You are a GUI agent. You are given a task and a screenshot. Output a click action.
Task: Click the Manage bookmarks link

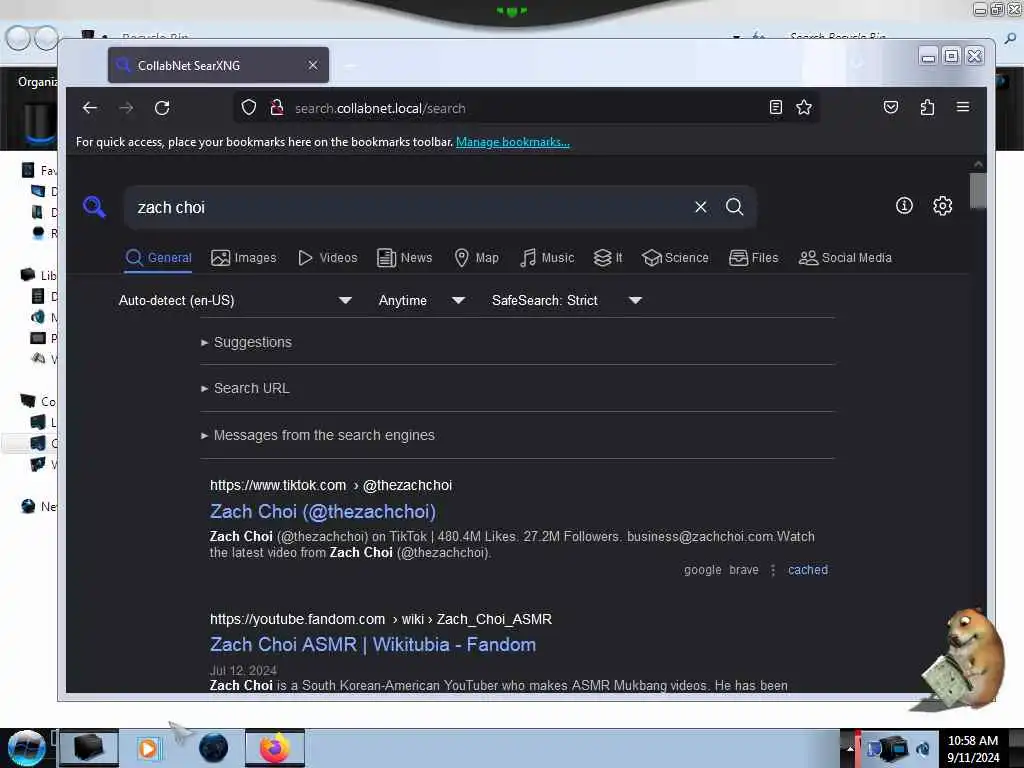(x=513, y=142)
